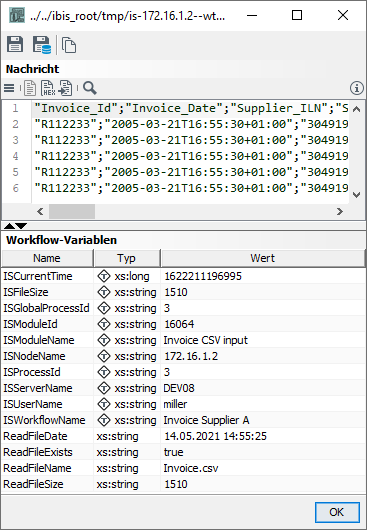Select line 1 with Invoice_Id header text

click(191, 108)
